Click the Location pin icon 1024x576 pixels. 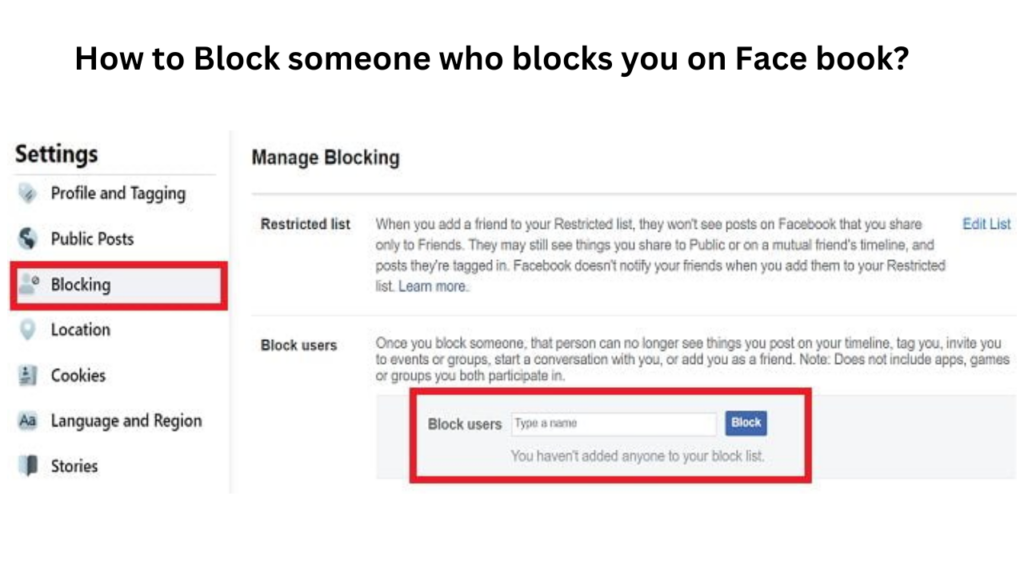click(27, 330)
